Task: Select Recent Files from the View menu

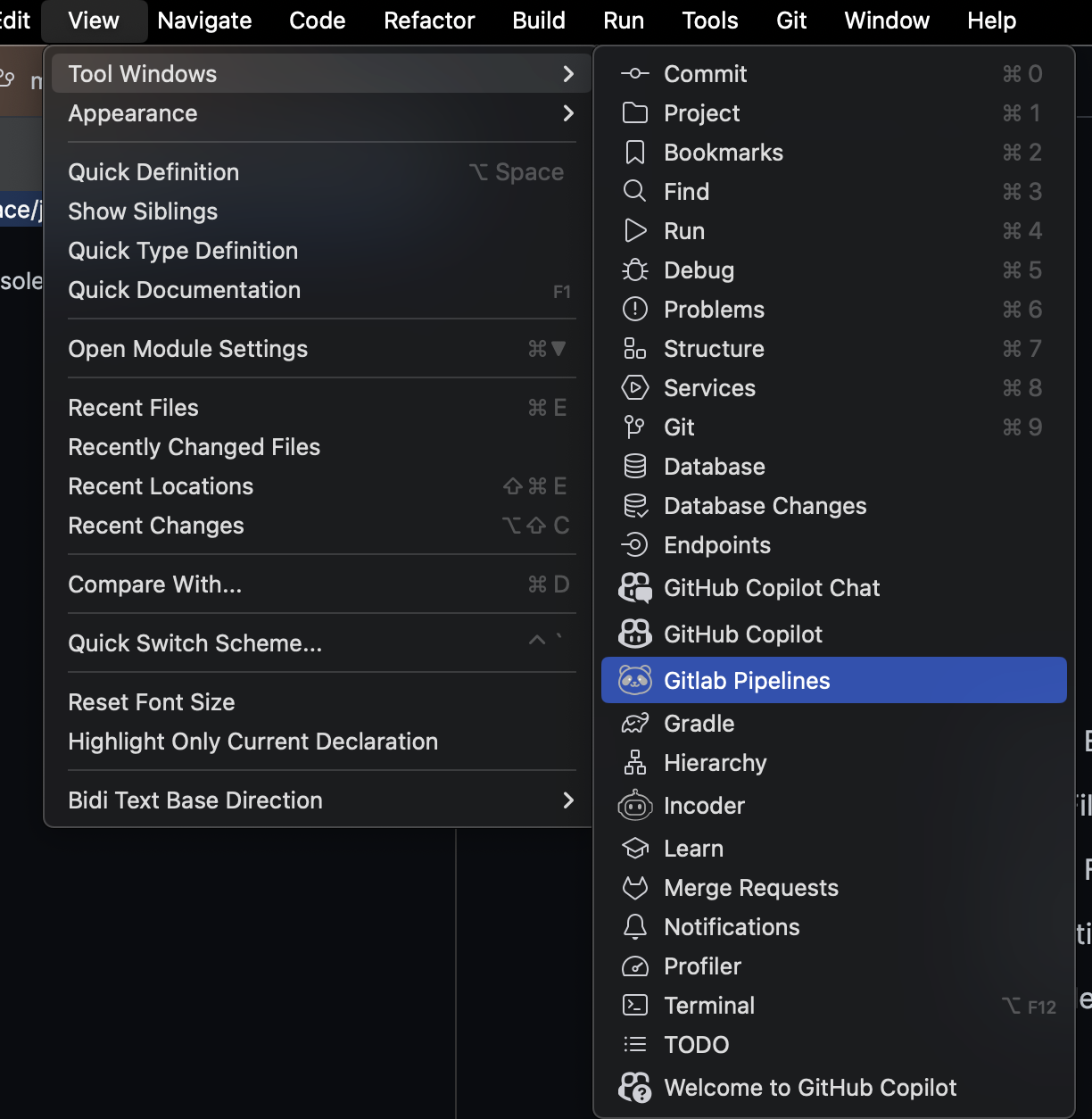Action: pos(134,408)
